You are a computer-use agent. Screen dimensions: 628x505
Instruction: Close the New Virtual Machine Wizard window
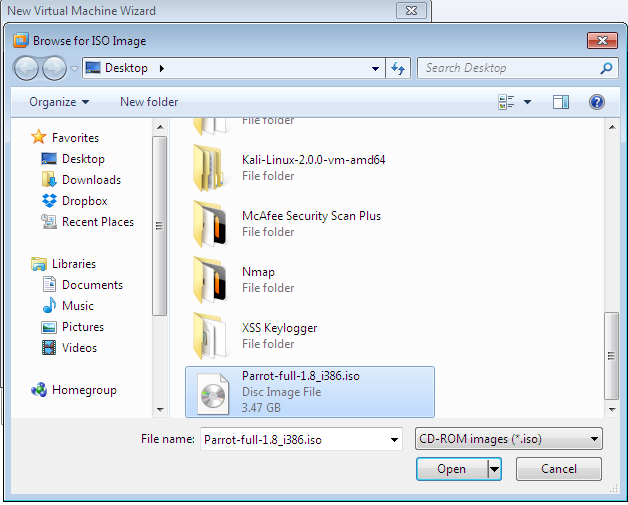[412, 10]
